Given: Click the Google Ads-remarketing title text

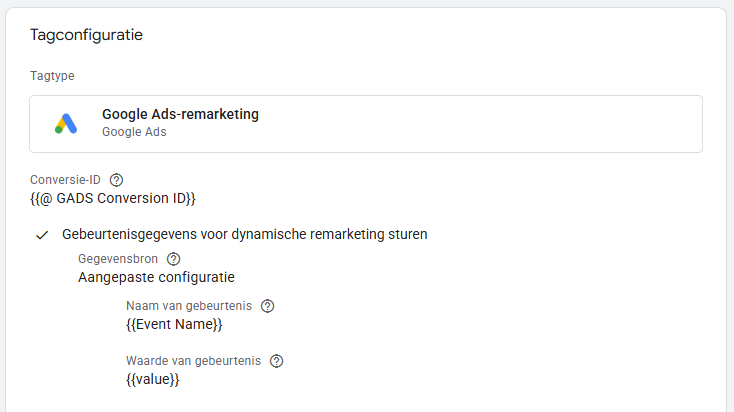Looking at the screenshot, I should (180, 115).
